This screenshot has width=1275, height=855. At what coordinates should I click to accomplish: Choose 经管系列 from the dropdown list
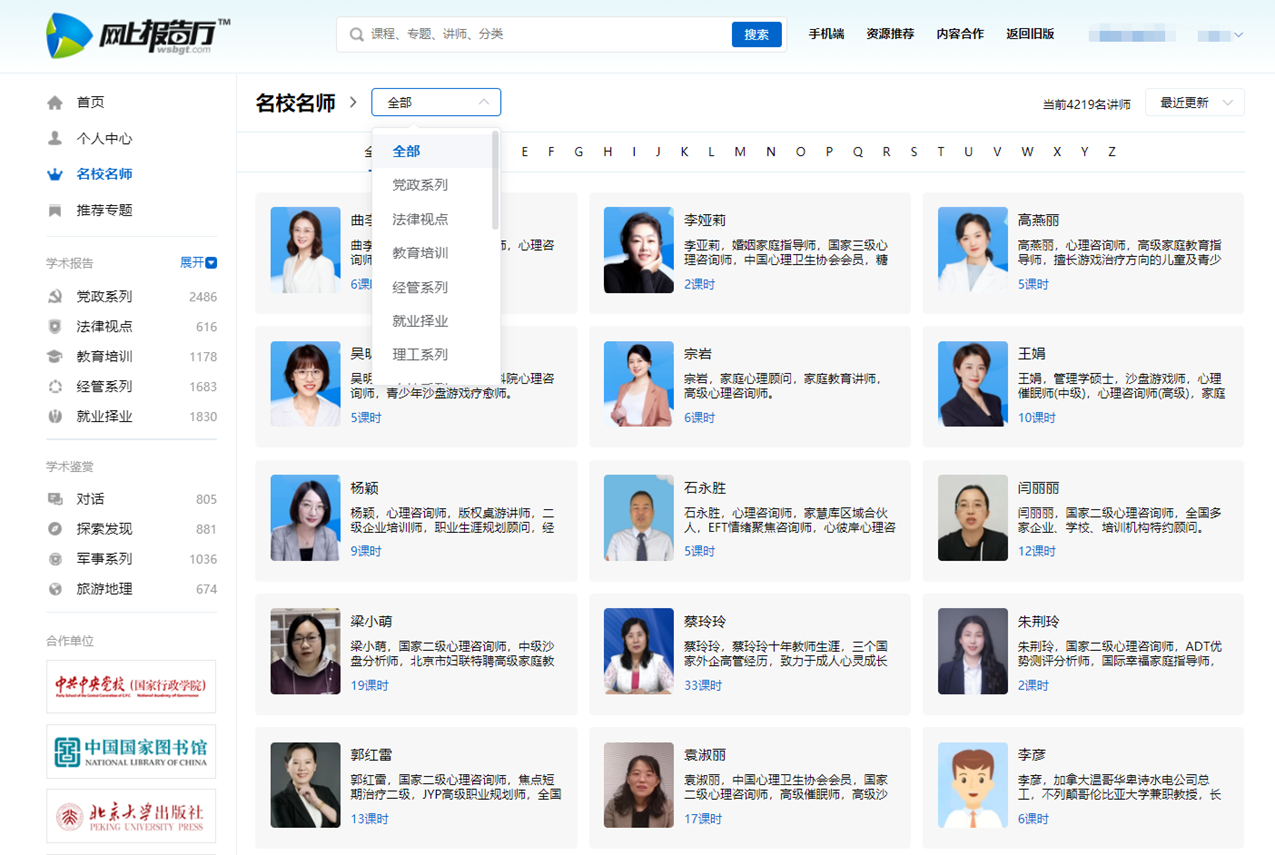[x=420, y=287]
